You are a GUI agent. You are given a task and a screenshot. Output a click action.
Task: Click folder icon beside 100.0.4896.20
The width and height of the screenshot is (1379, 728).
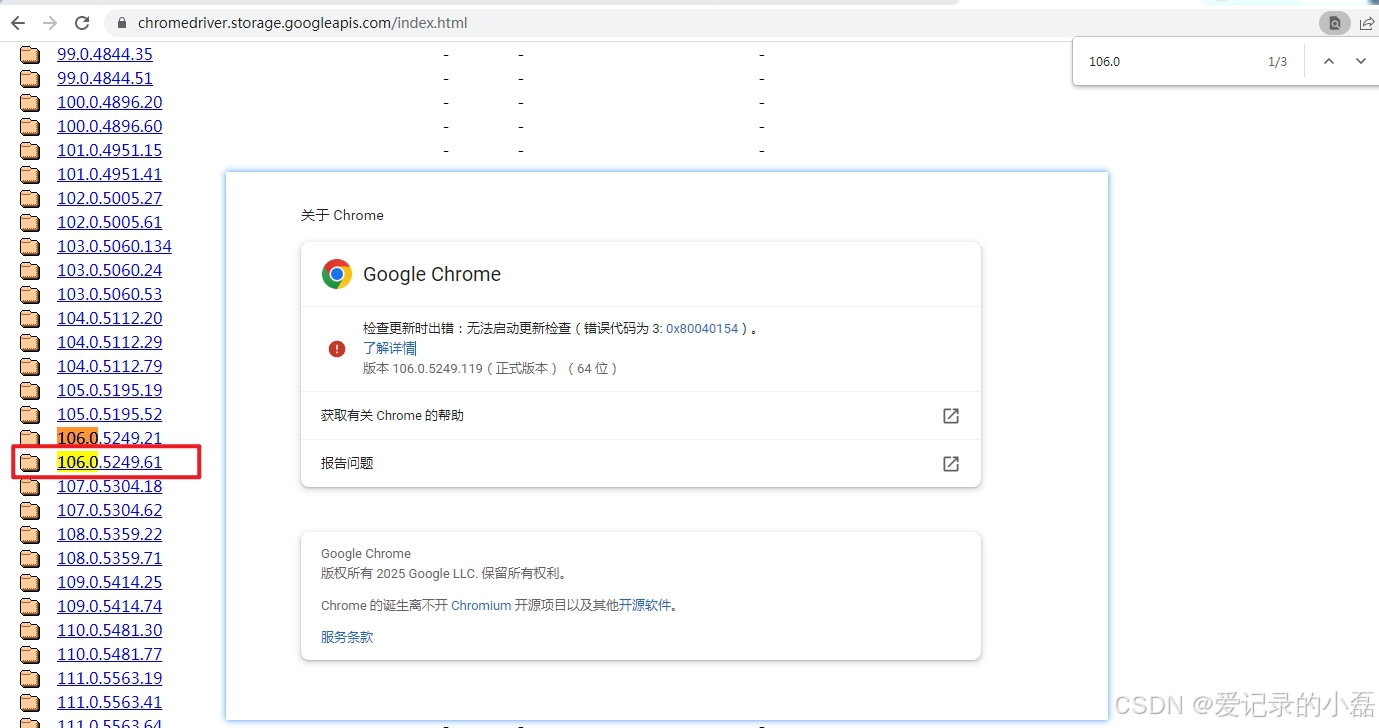[30, 102]
